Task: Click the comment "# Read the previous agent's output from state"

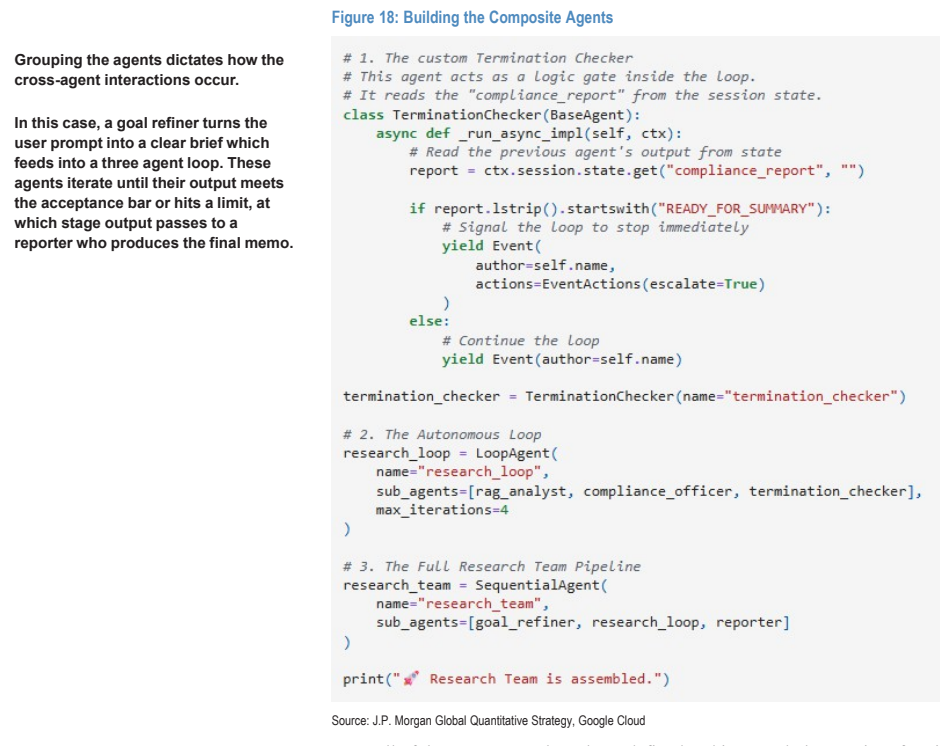Action: click(595, 152)
